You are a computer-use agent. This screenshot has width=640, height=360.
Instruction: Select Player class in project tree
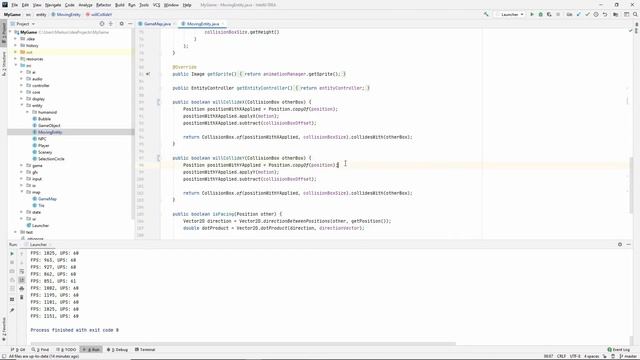pyautogui.click(x=44, y=145)
